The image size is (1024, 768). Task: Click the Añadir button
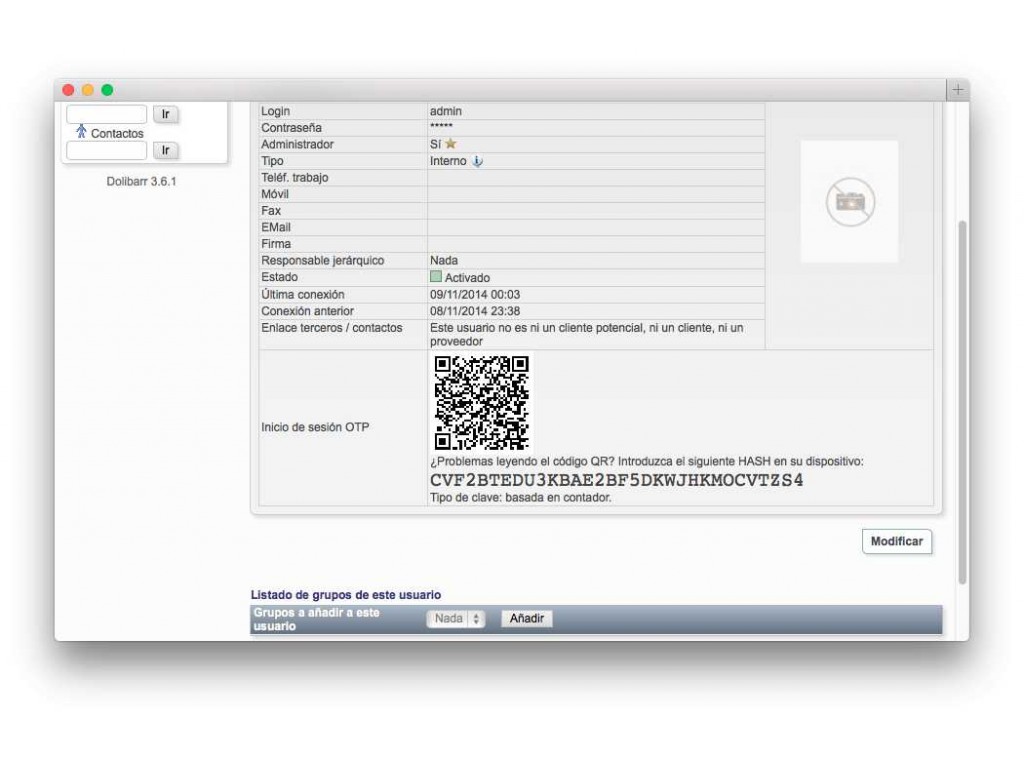coord(527,618)
